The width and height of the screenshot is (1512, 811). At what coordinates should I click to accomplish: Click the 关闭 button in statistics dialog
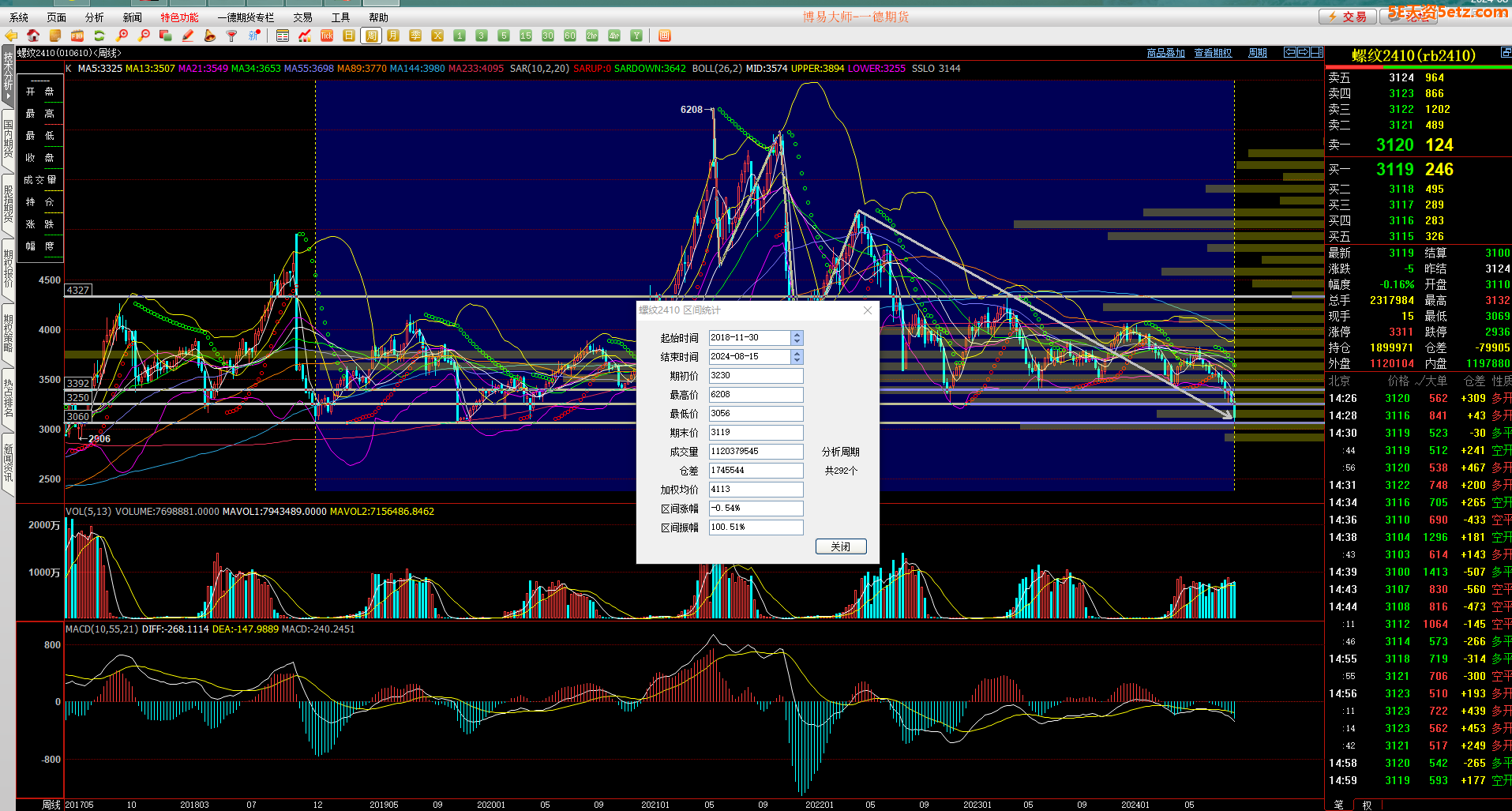click(x=840, y=546)
